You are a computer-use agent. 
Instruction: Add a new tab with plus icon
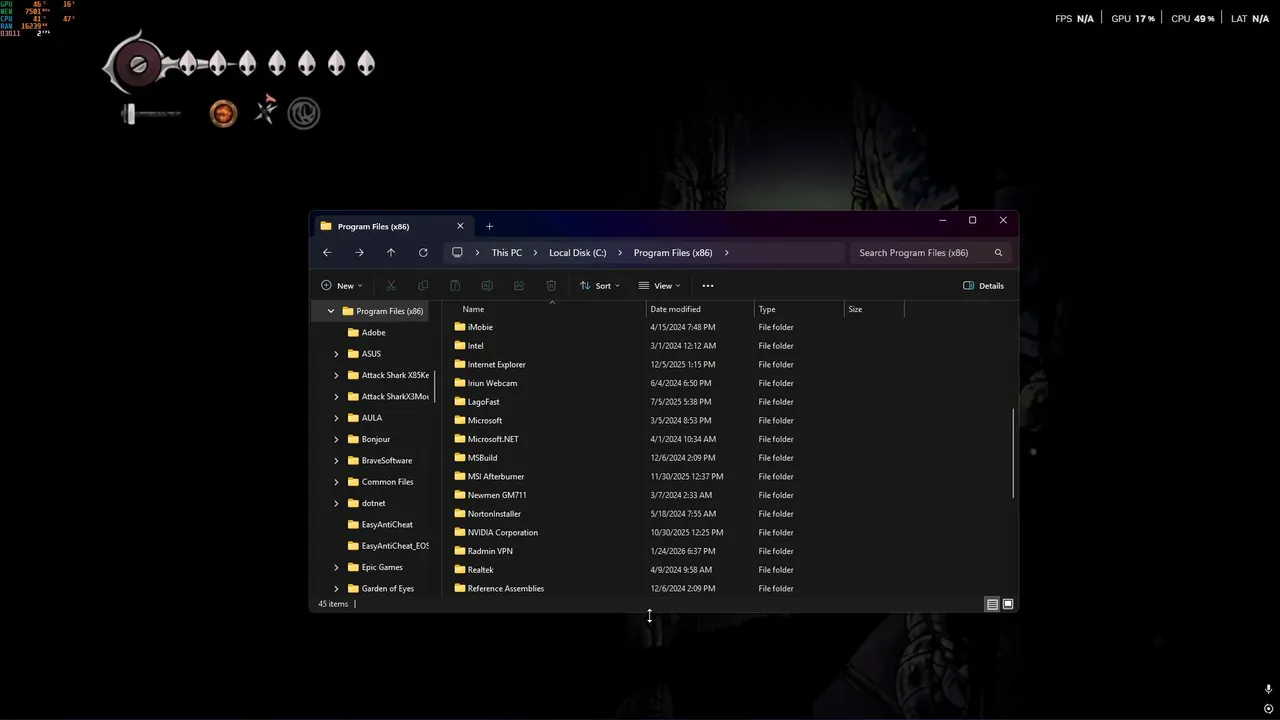489,226
